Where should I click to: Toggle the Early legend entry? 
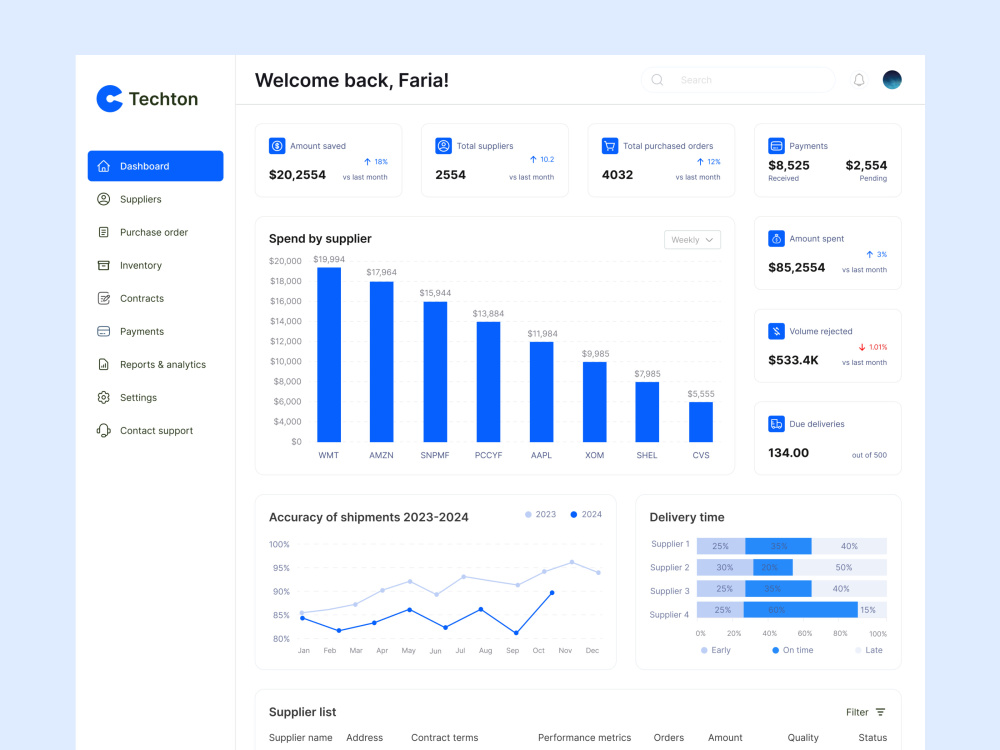(x=716, y=650)
